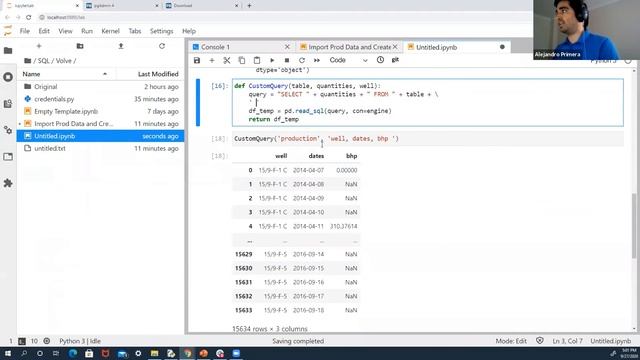Open the Original folder
This screenshot has width=640, height=360.
click(x=100, y=87)
